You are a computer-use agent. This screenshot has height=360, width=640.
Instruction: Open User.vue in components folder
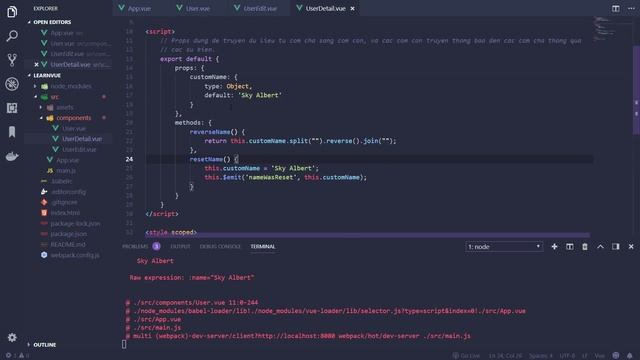coord(74,129)
